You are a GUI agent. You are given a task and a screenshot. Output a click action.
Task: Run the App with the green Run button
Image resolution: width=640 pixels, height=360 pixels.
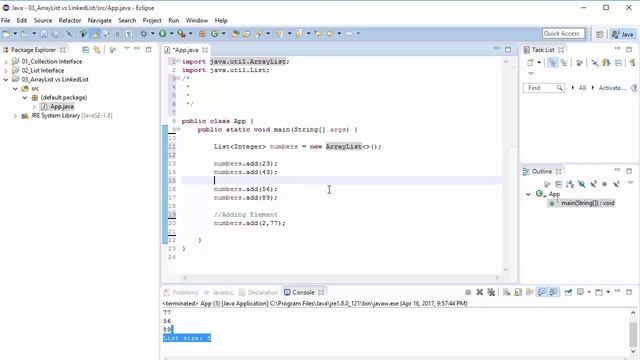pyautogui.click(x=162, y=34)
